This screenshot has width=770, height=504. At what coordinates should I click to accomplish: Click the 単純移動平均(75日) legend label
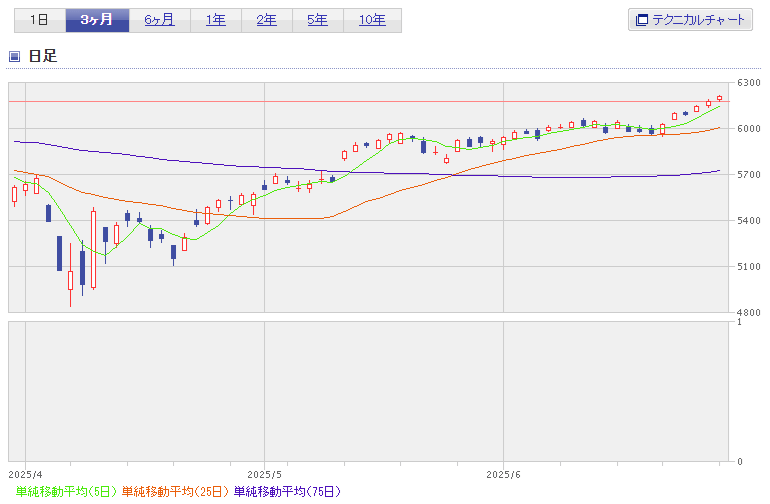pyautogui.click(x=287, y=491)
